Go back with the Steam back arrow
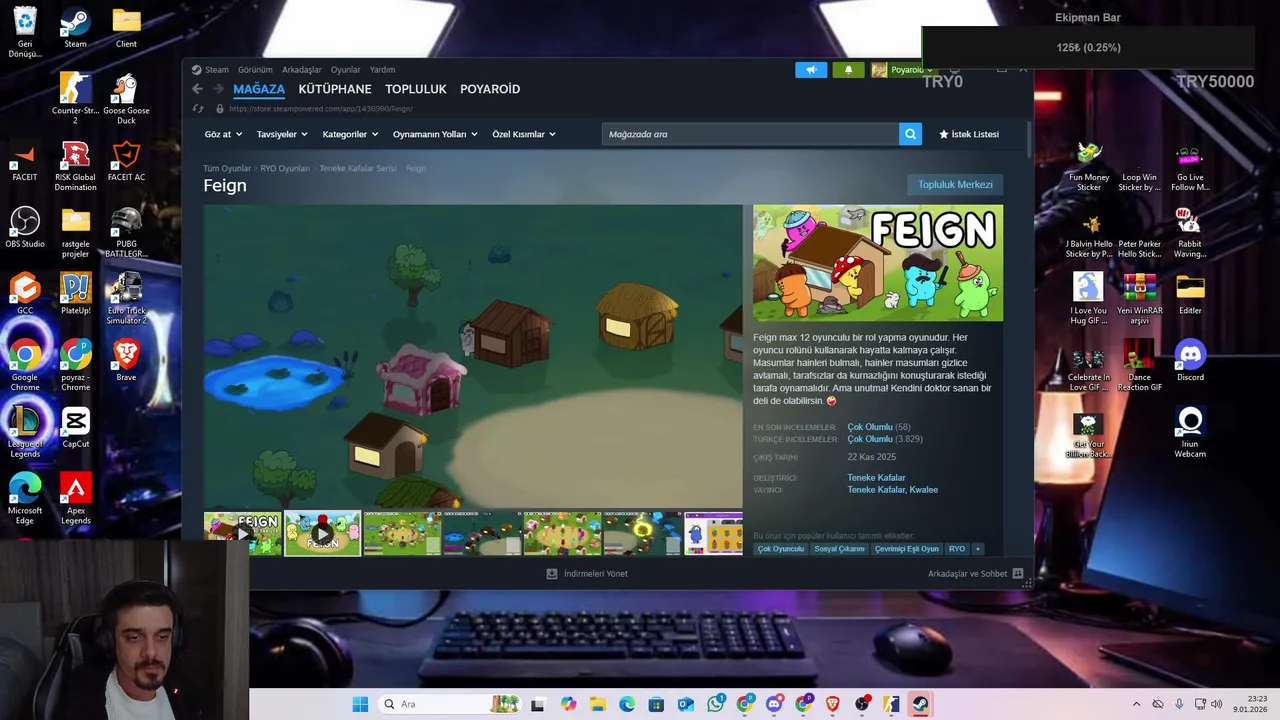Image resolution: width=1280 pixels, height=720 pixels. click(197, 89)
